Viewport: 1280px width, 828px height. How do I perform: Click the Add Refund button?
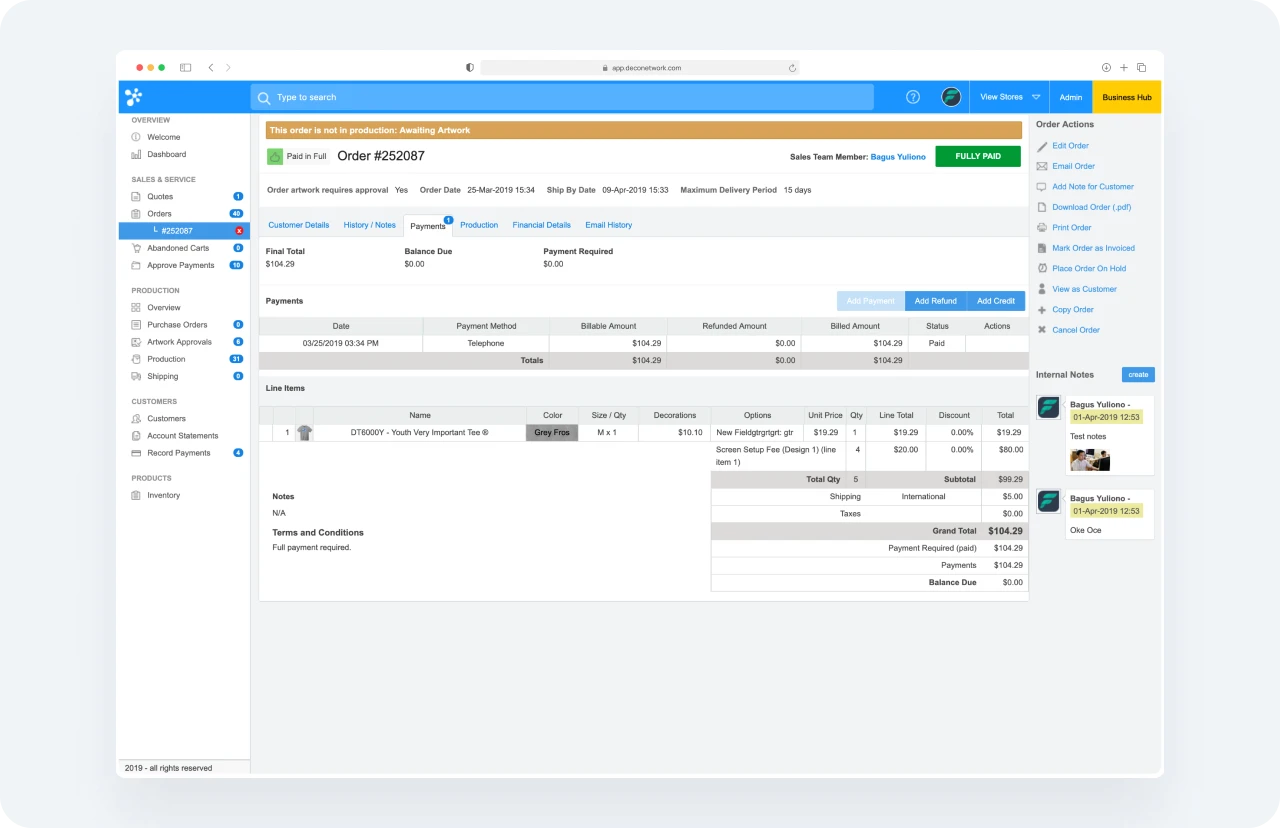click(x=936, y=301)
